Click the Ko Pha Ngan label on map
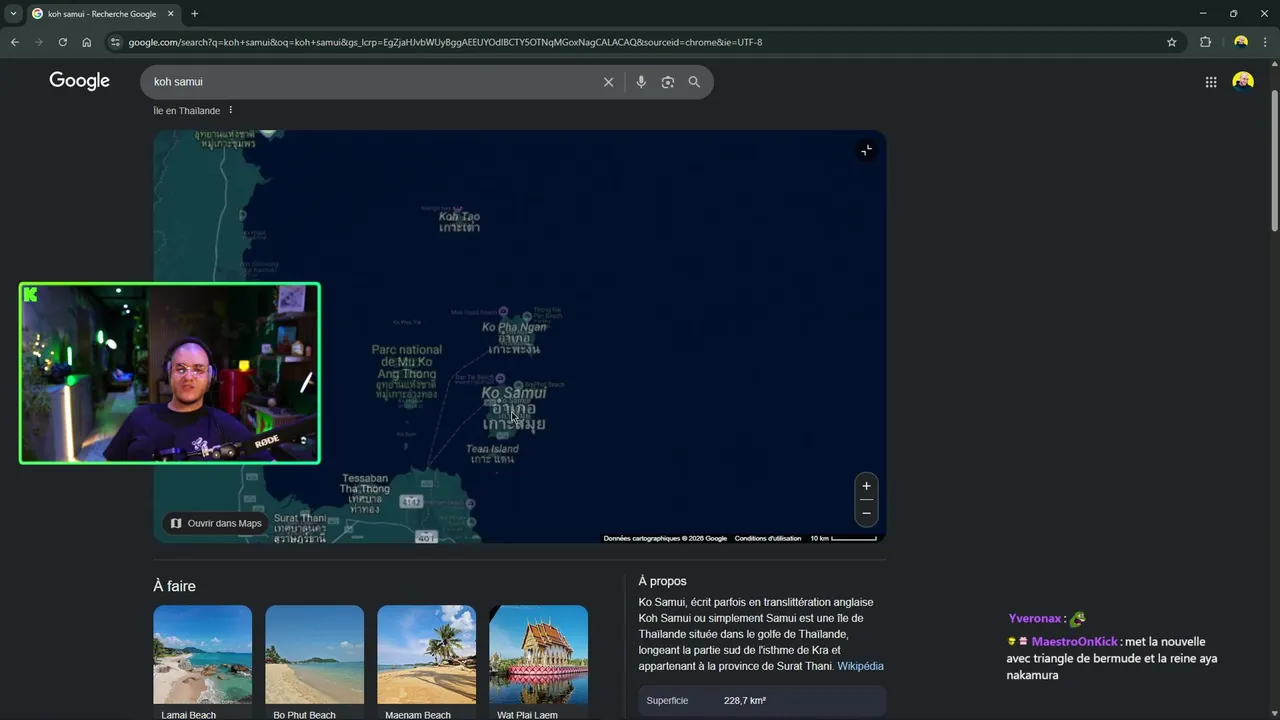Viewport: 1280px width, 720px height. point(514,327)
